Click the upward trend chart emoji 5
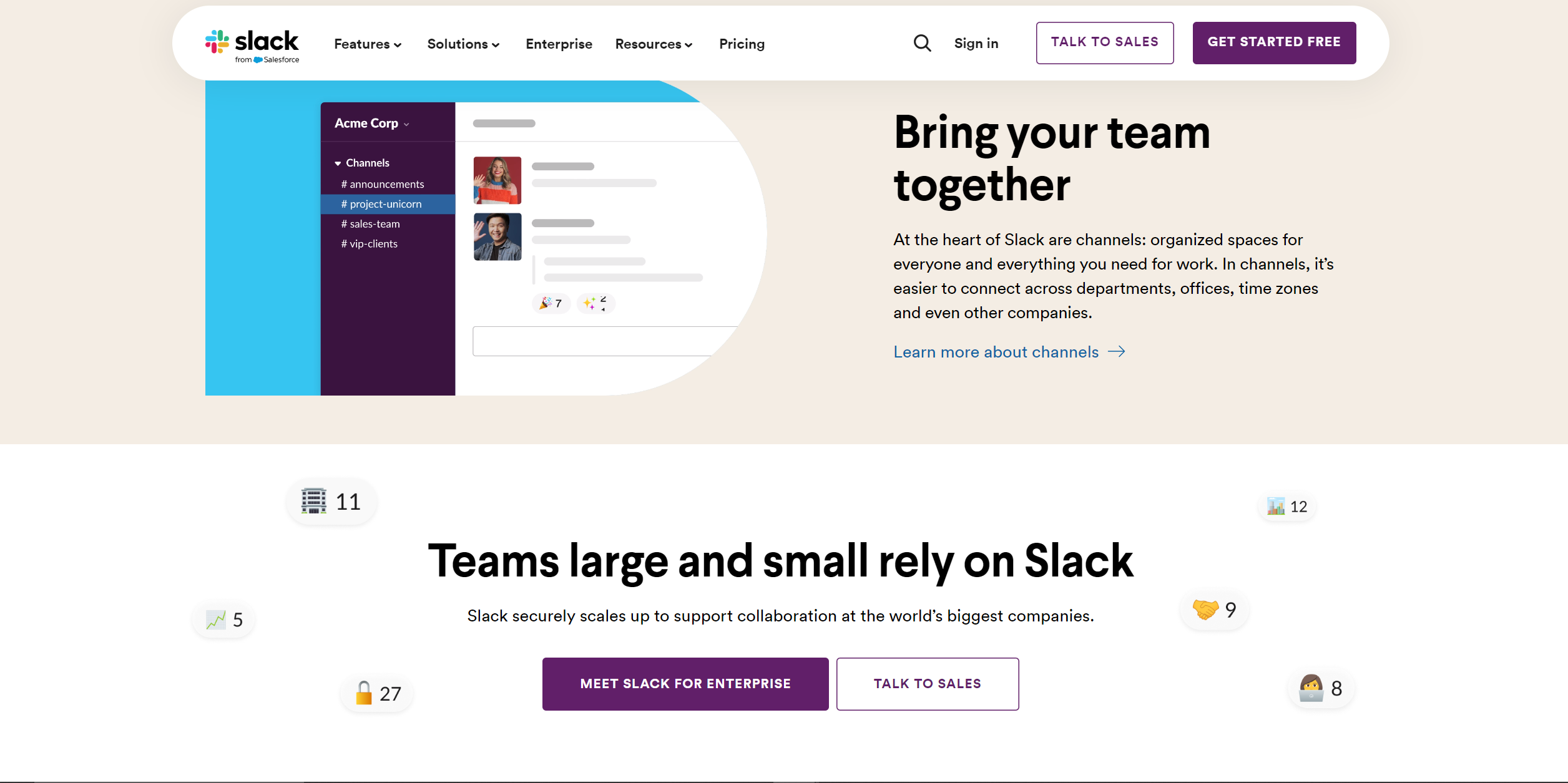1568x783 pixels. pyautogui.click(x=224, y=620)
